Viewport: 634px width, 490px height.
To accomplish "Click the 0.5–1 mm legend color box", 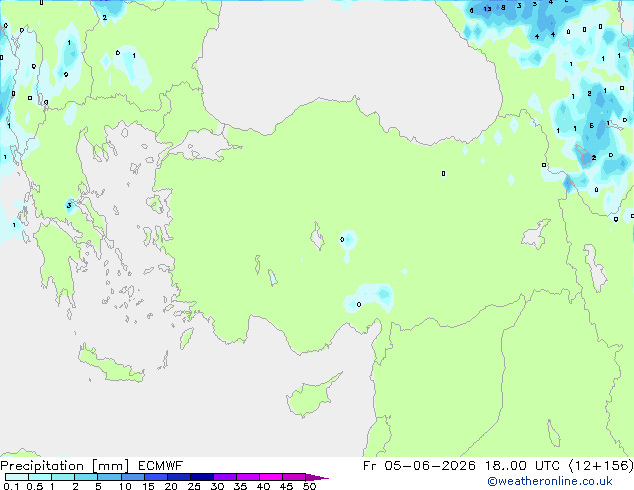I will click(40, 477).
